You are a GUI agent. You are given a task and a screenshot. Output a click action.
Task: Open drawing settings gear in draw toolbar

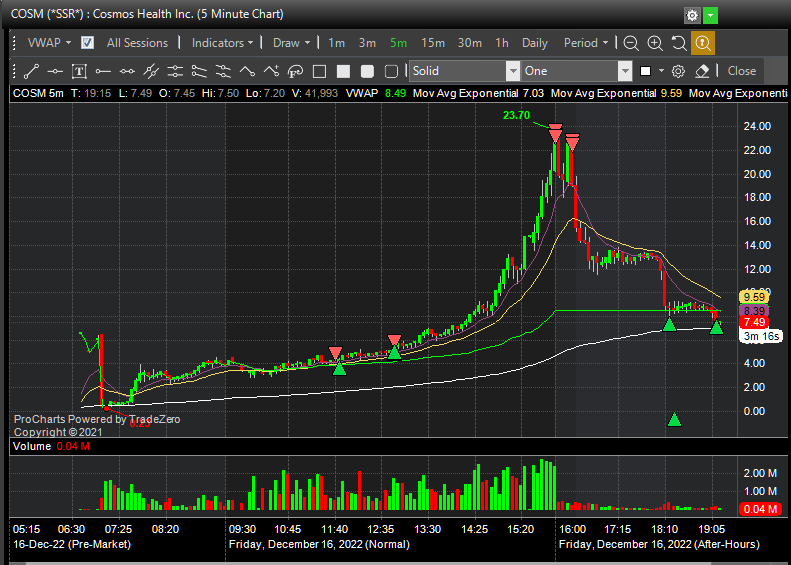[x=678, y=71]
